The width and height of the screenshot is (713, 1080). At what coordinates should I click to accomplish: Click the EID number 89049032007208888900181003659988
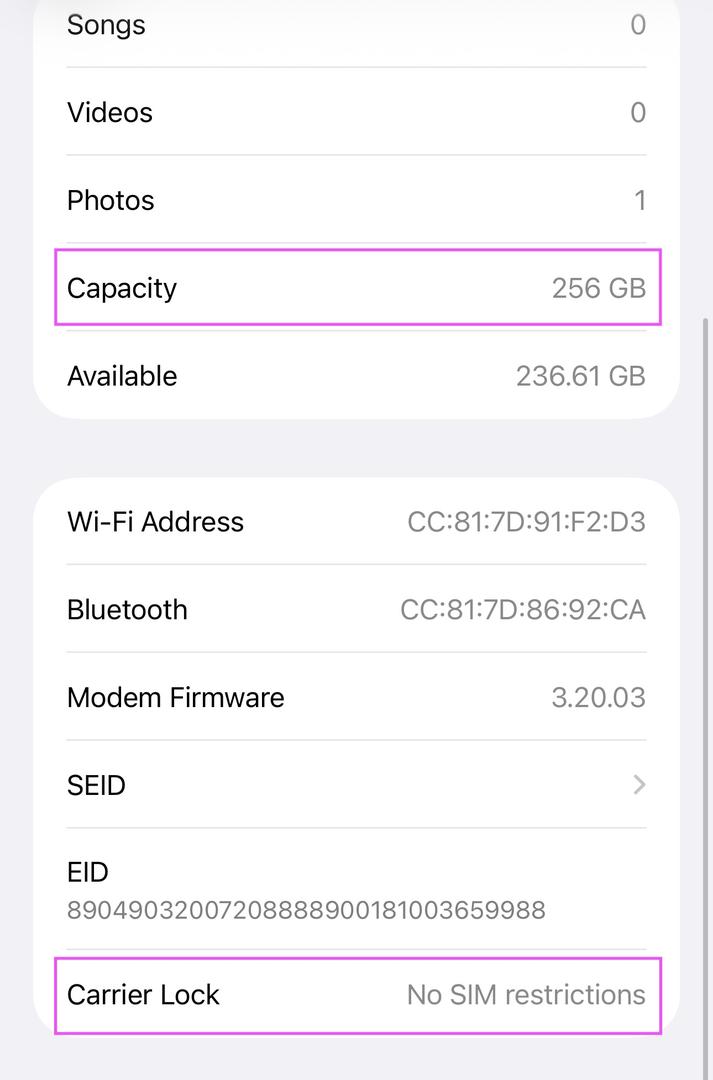point(306,910)
